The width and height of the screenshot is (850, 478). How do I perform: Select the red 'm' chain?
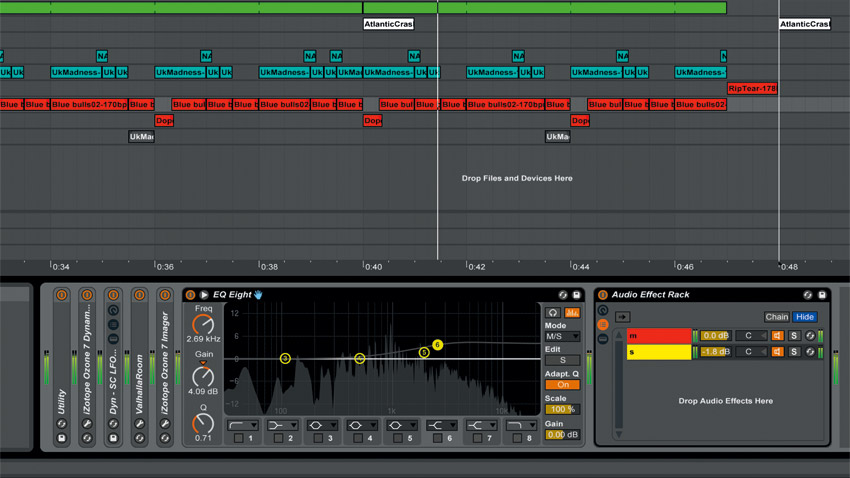coord(659,336)
